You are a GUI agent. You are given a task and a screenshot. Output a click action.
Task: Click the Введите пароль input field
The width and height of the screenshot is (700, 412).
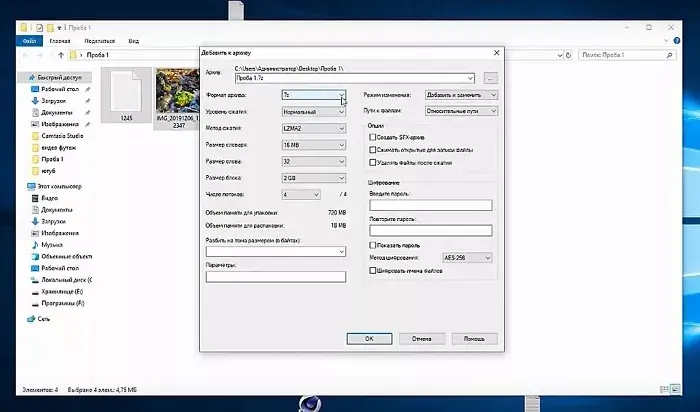pos(430,205)
